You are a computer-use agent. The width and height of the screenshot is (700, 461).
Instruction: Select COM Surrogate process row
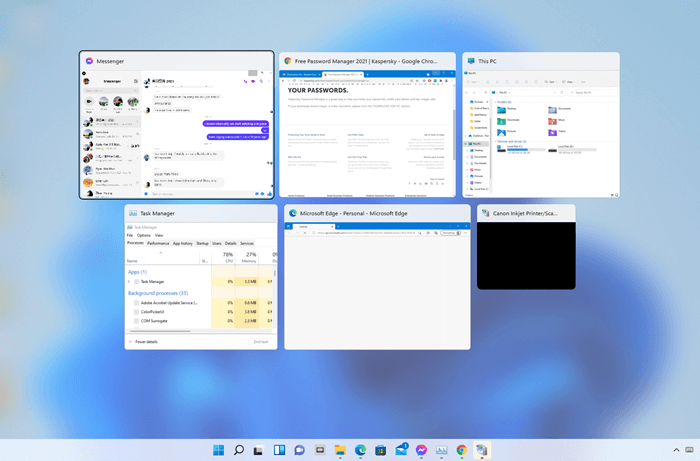point(200,321)
